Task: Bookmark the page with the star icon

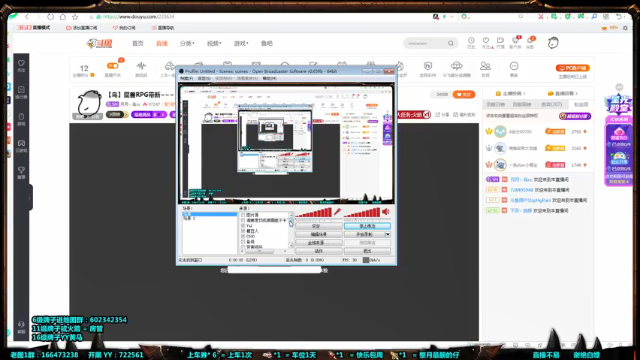Action: pyautogui.click(x=75, y=17)
